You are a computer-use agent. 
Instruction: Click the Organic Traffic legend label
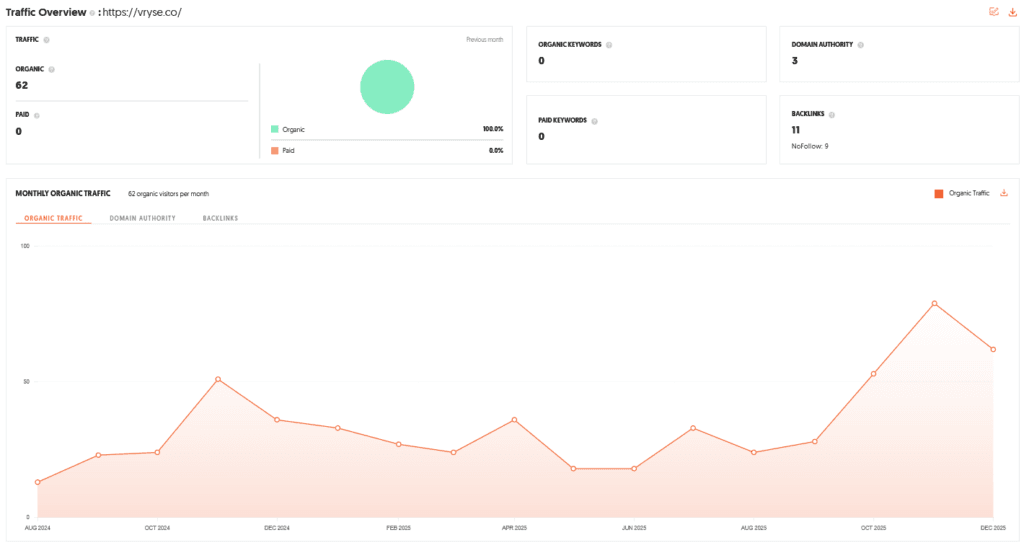[x=969, y=193]
